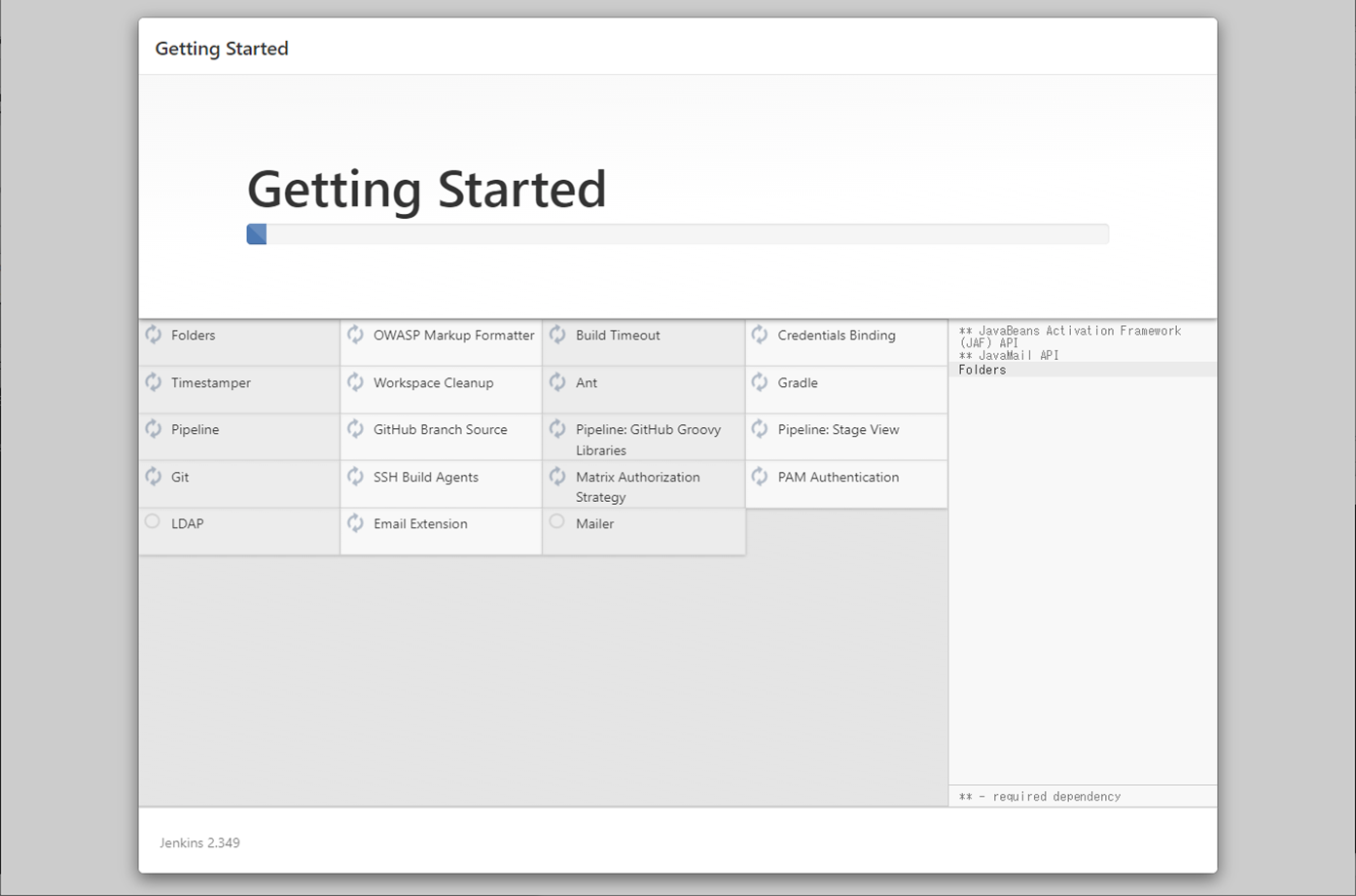The width and height of the screenshot is (1356, 896).
Task: Select the Timestamper label
Action: pos(211,383)
